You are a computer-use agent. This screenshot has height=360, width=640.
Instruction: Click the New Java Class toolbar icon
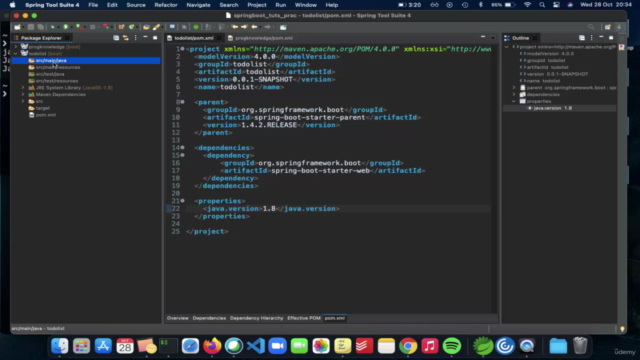click(x=131, y=27)
